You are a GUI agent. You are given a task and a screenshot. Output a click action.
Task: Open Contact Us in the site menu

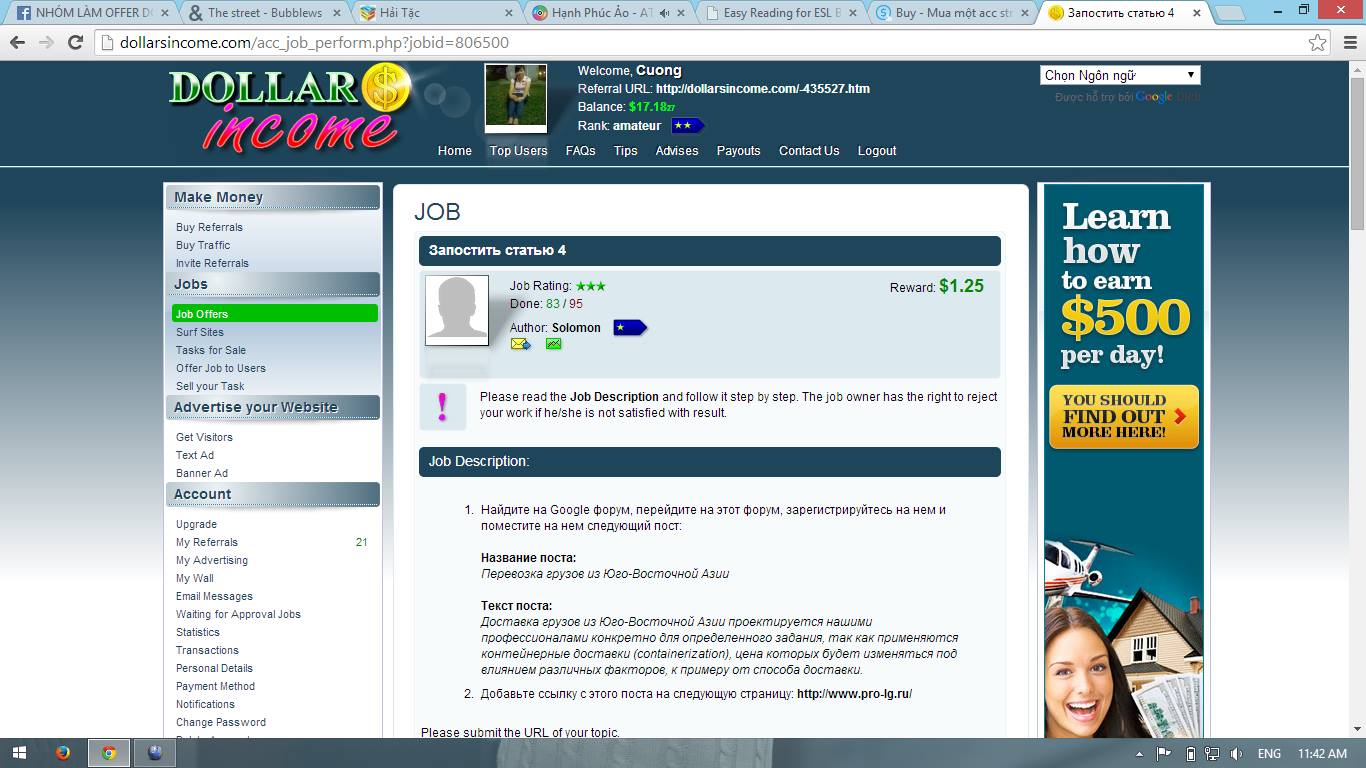[x=809, y=151]
